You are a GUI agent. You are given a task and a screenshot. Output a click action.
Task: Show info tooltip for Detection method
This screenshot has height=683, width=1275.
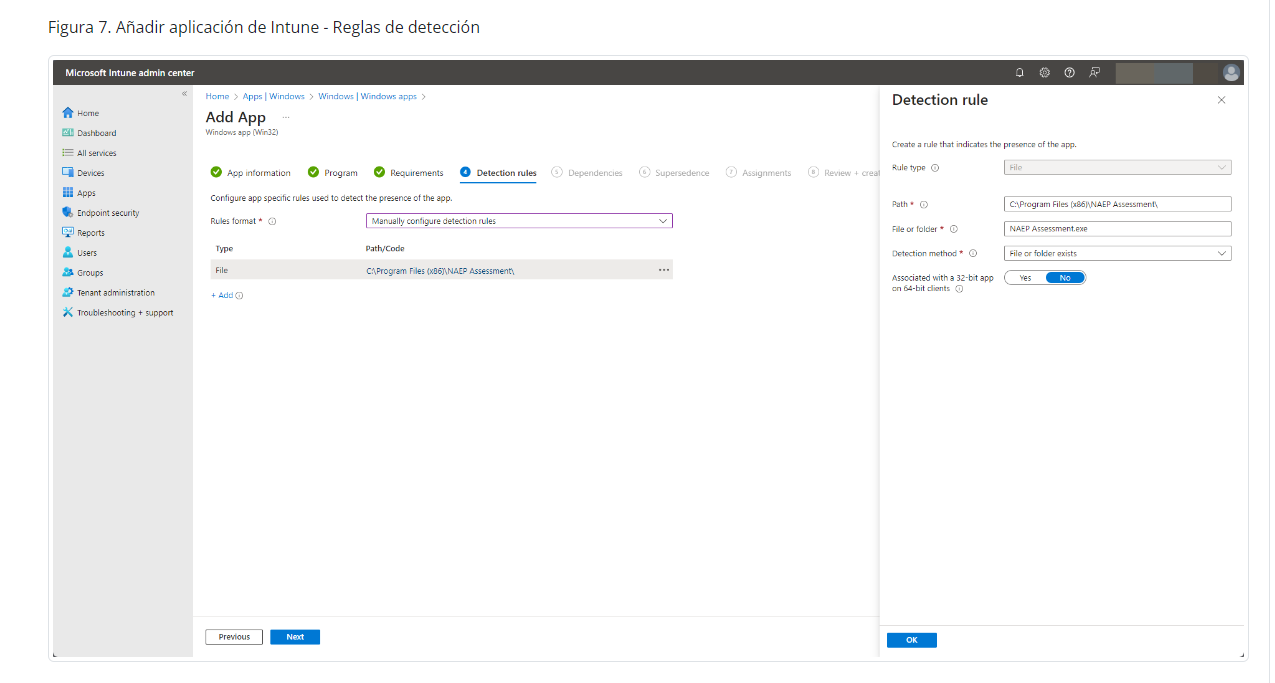[973, 254]
